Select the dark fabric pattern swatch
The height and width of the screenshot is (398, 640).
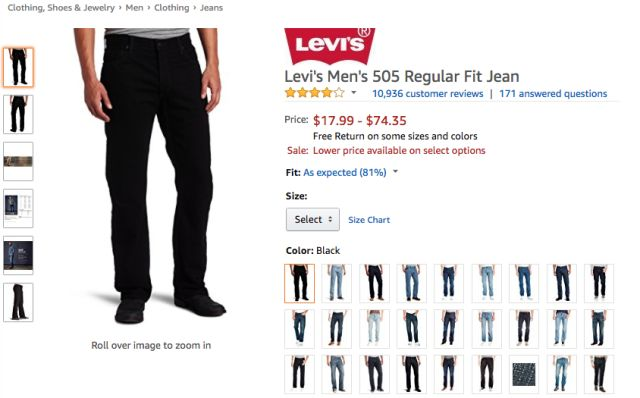click(524, 374)
